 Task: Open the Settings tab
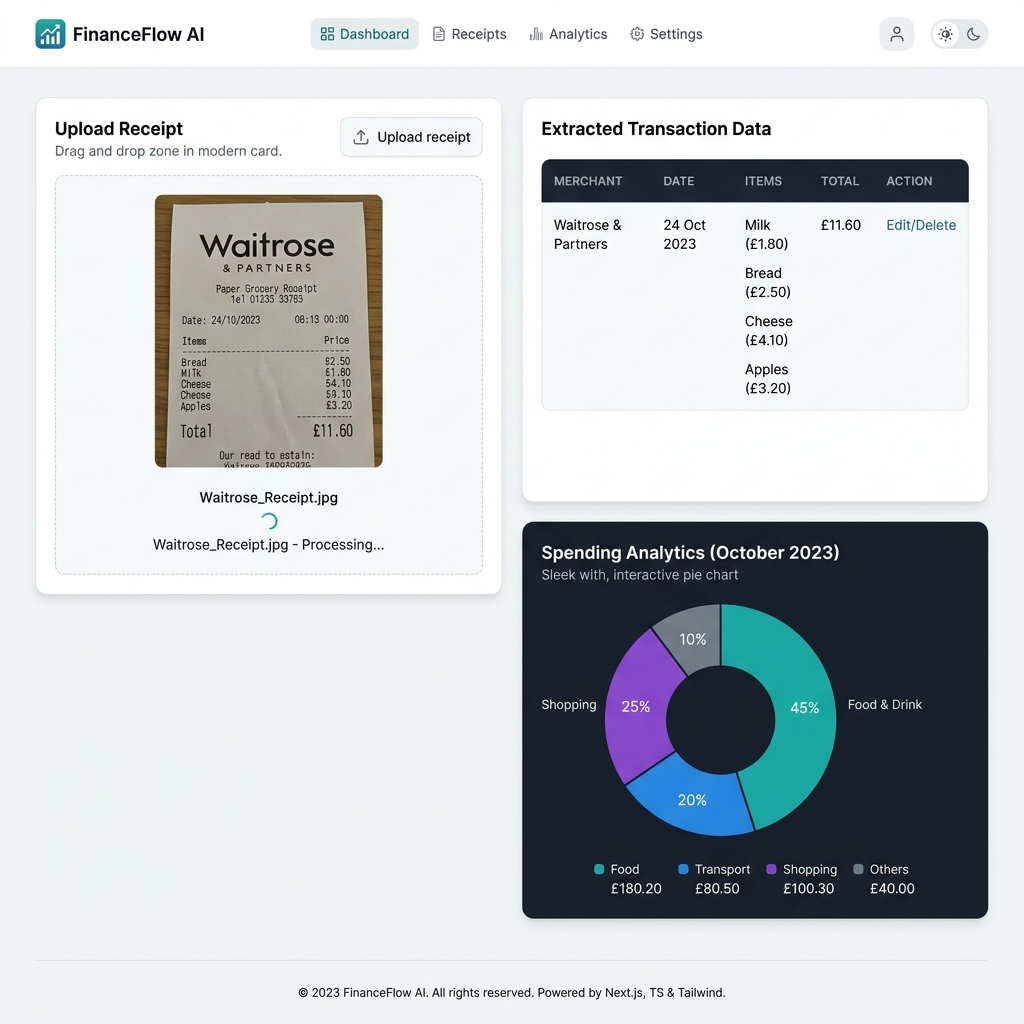(666, 34)
